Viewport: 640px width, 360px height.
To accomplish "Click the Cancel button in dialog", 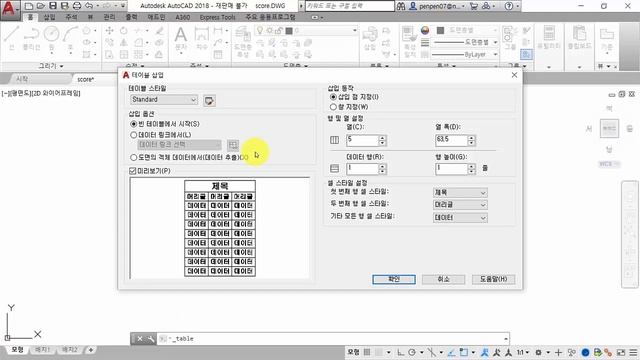I will 444,279.
